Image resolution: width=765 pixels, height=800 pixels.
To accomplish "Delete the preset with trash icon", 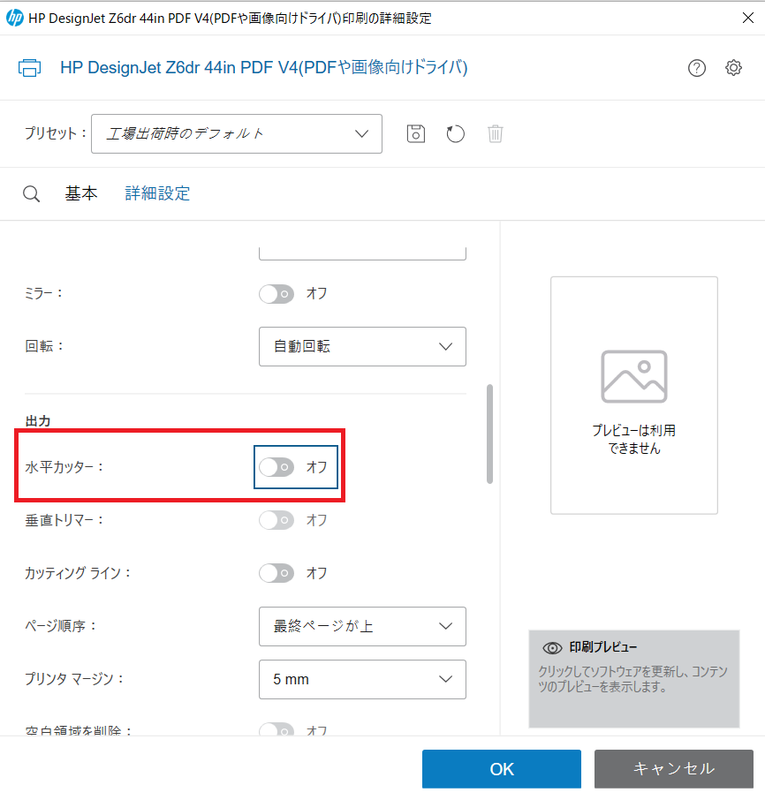I will (495, 134).
